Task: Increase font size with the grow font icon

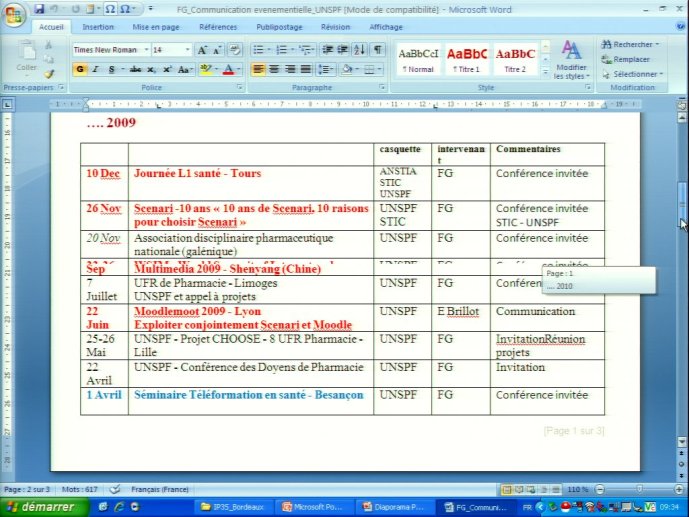Action: (x=202, y=50)
